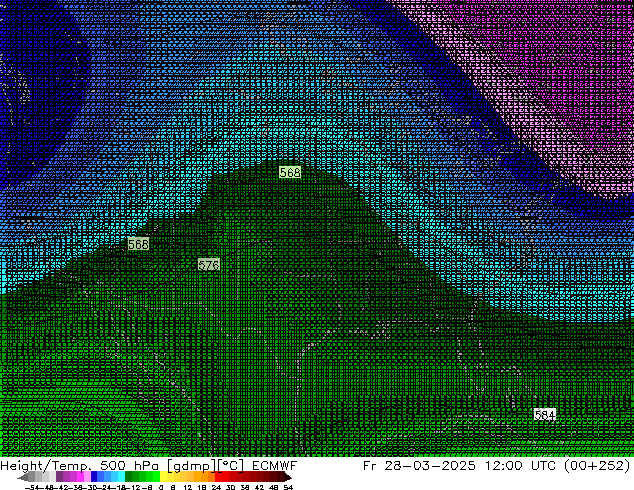Click the 584 contour label

pos(545,415)
